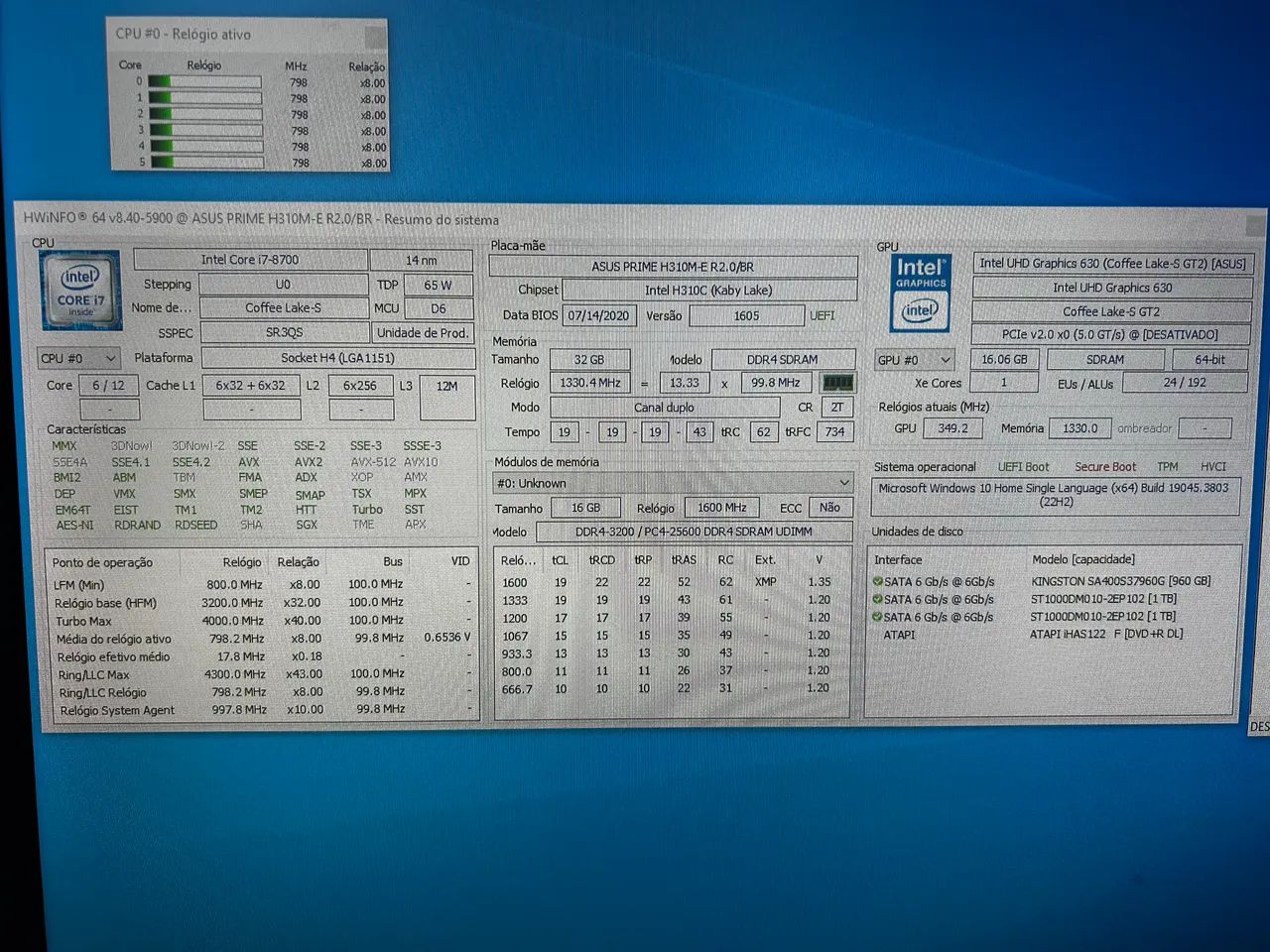Click the Windows 10 operating system info field
1270x952 pixels.
(1052, 494)
